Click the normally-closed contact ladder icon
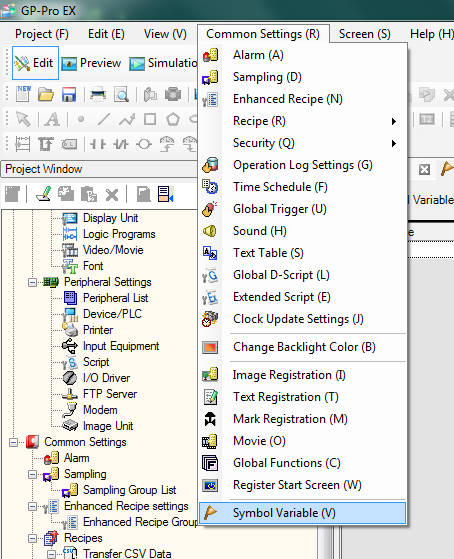The image size is (454, 559). [x=121, y=144]
